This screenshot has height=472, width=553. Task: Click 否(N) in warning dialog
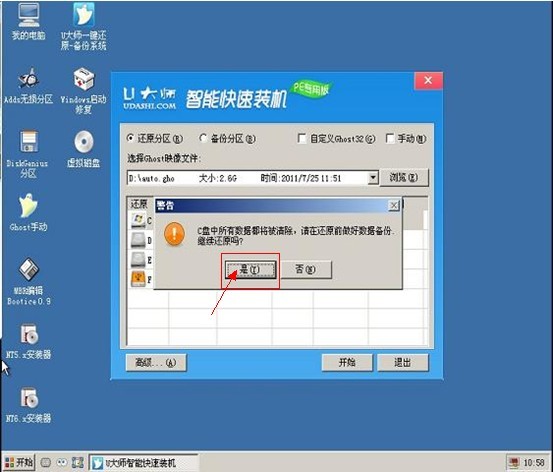click(306, 270)
